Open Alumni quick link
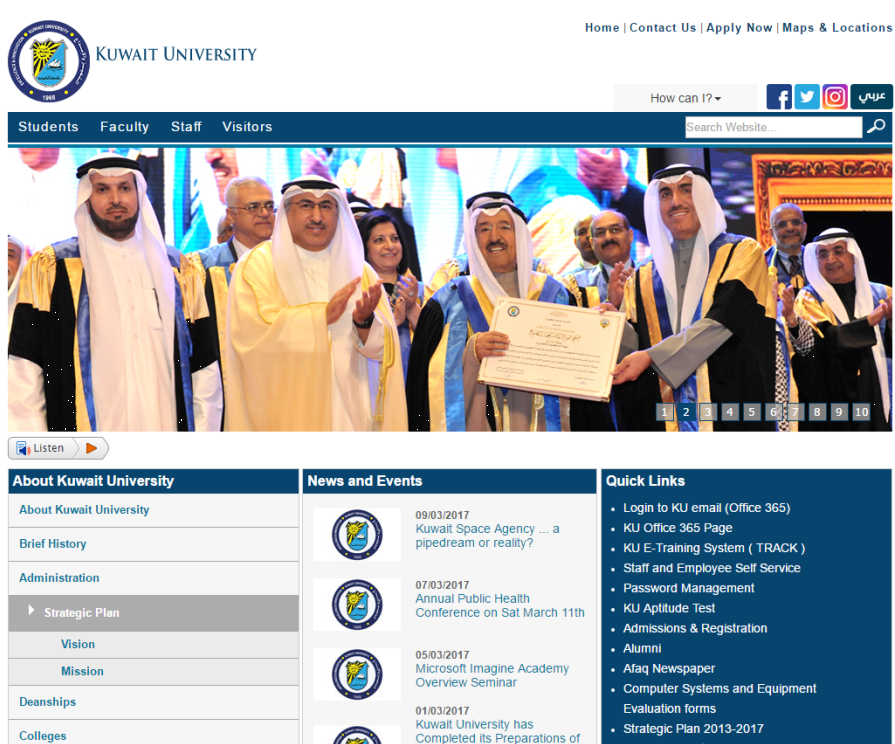The width and height of the screenshot is (895, 744). pyautogui.click(x=642, y=649)
